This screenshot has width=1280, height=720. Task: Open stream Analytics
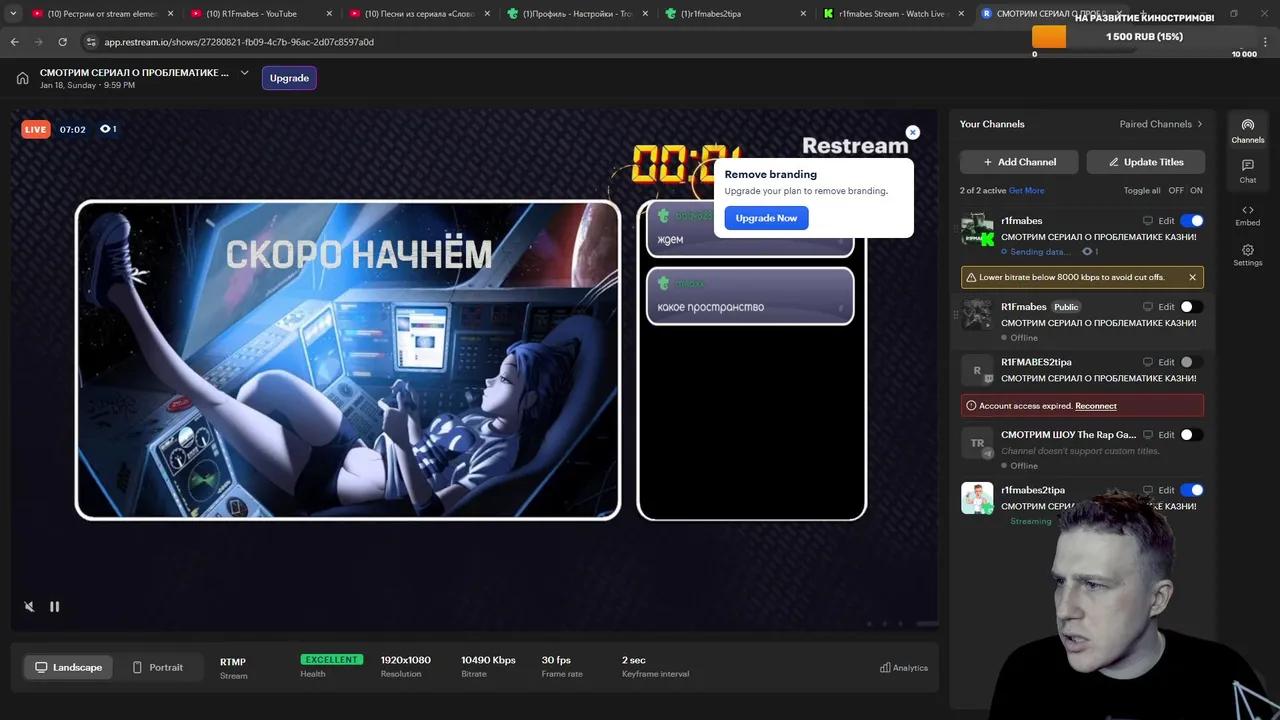pos(904,668)
